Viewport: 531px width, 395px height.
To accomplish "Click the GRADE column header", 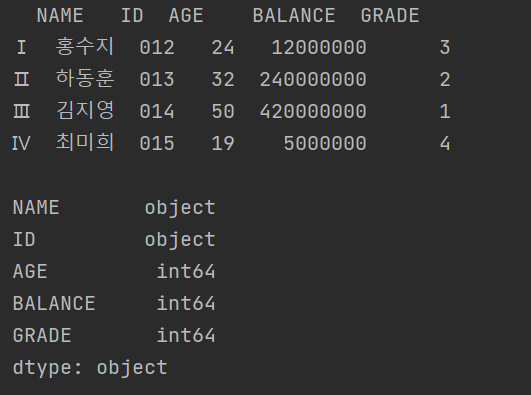I will [x=390, y=16].
